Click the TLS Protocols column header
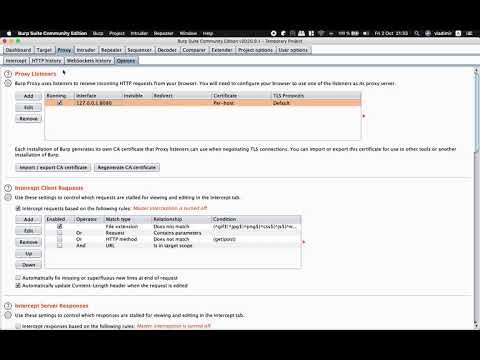The width and height of the screenshot is (480, 360). point(316,96)
